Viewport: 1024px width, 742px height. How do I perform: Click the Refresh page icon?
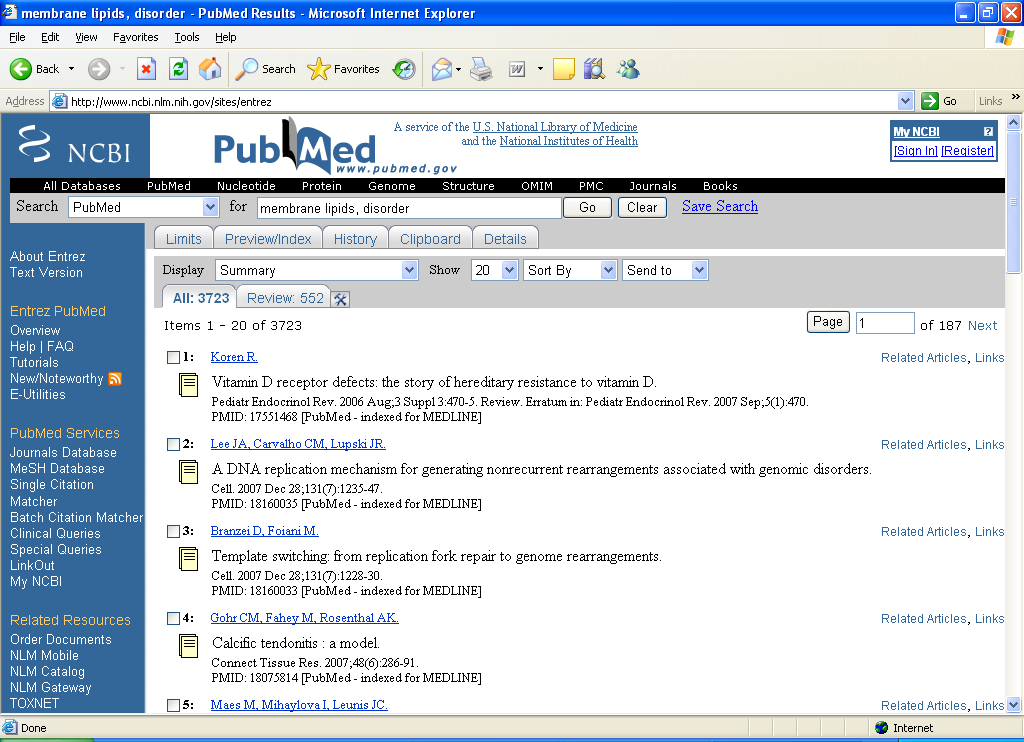pyautogui.click(x=178, y=69)
